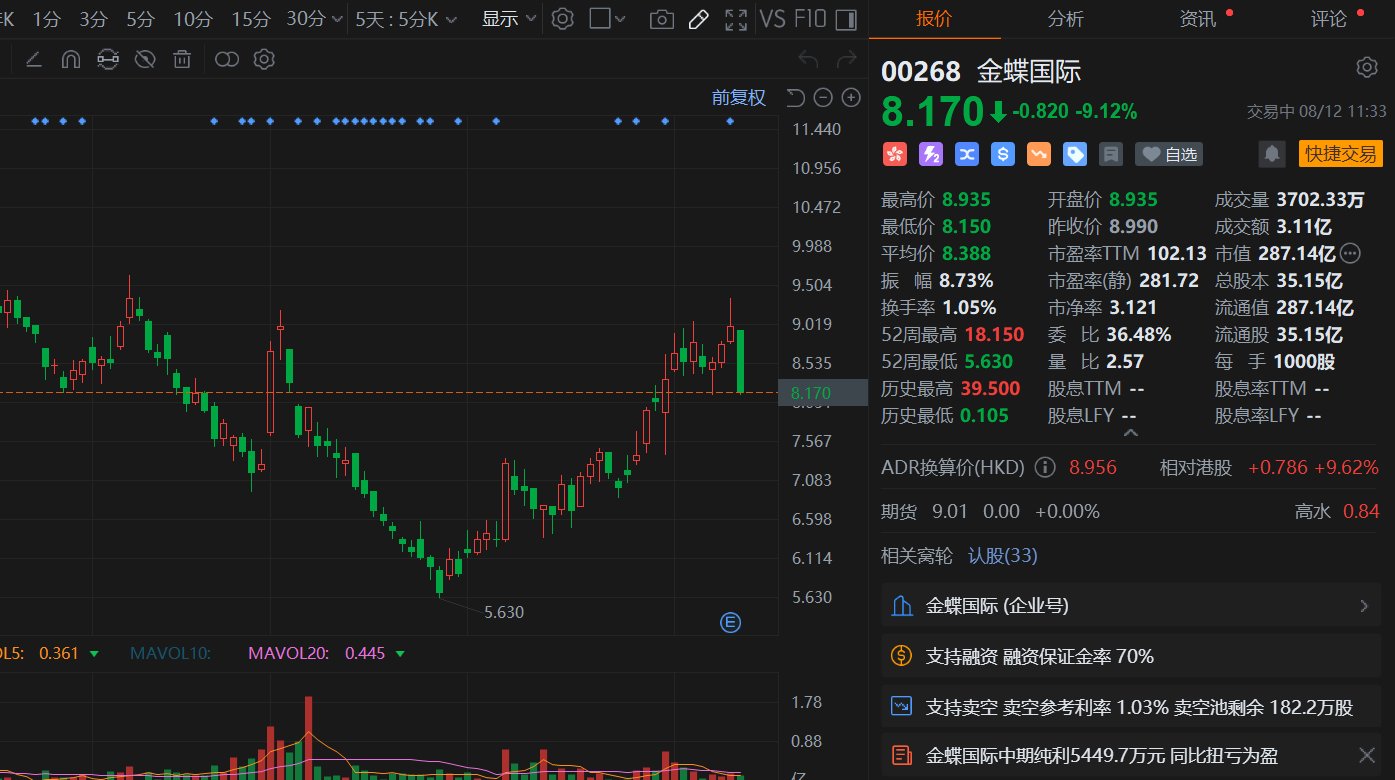This screenshot has height=780, width=1395.
Task: Open 前复权 adjustment selector
Action: (x=738, y=97)
